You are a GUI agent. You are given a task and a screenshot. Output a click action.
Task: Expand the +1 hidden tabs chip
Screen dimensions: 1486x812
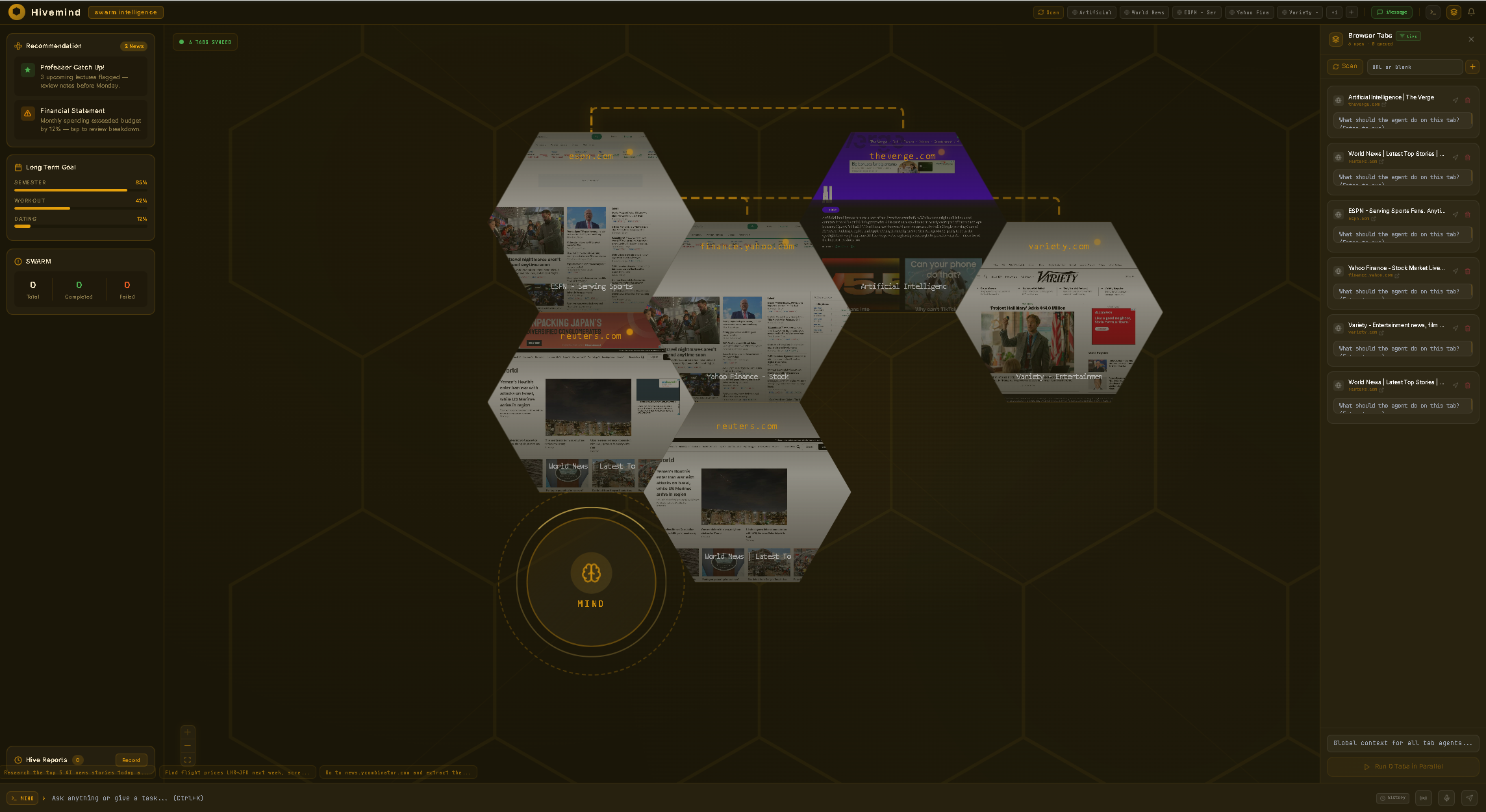click(1335, 12)
